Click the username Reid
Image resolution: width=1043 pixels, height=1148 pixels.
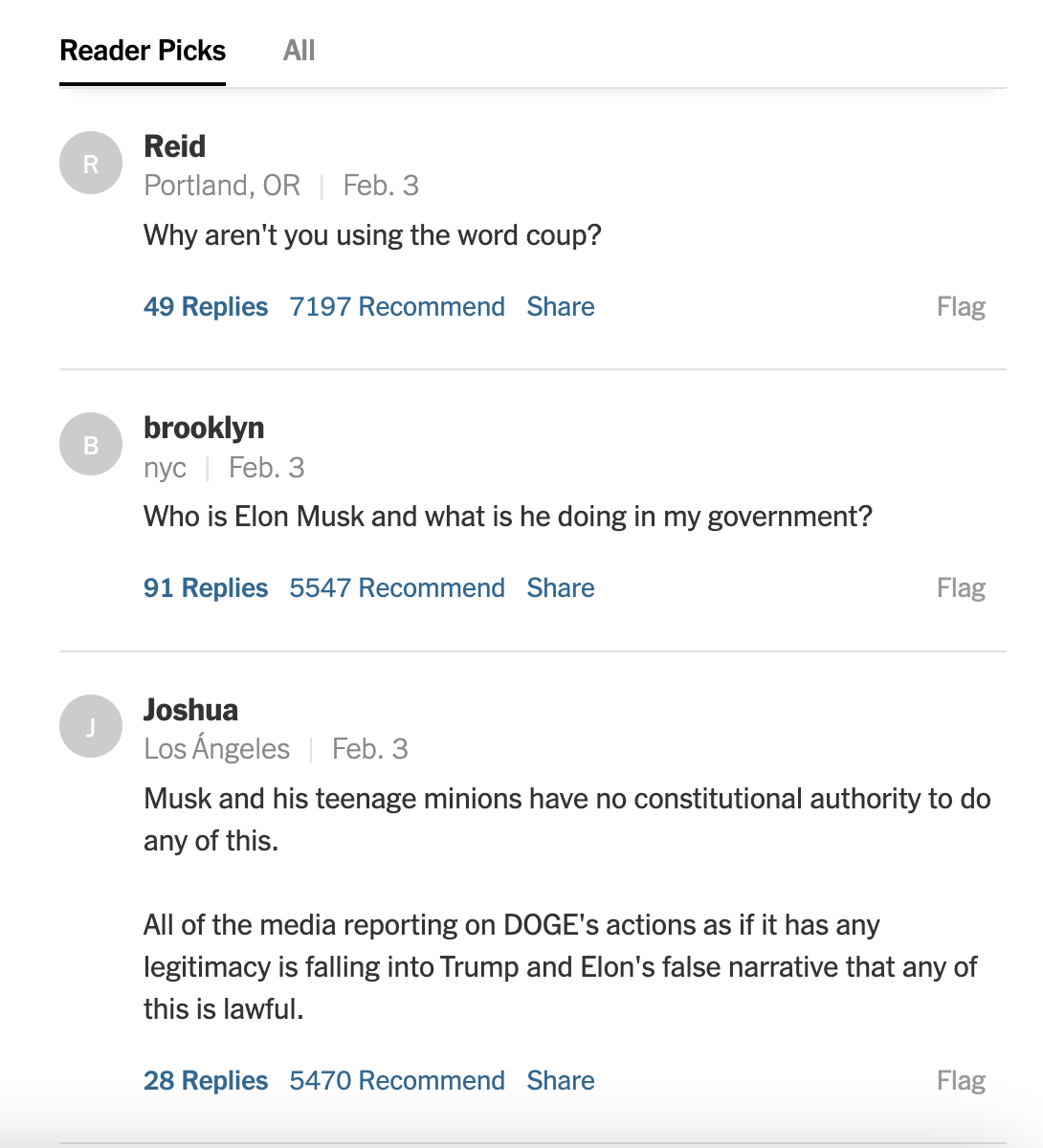point(175,146)
